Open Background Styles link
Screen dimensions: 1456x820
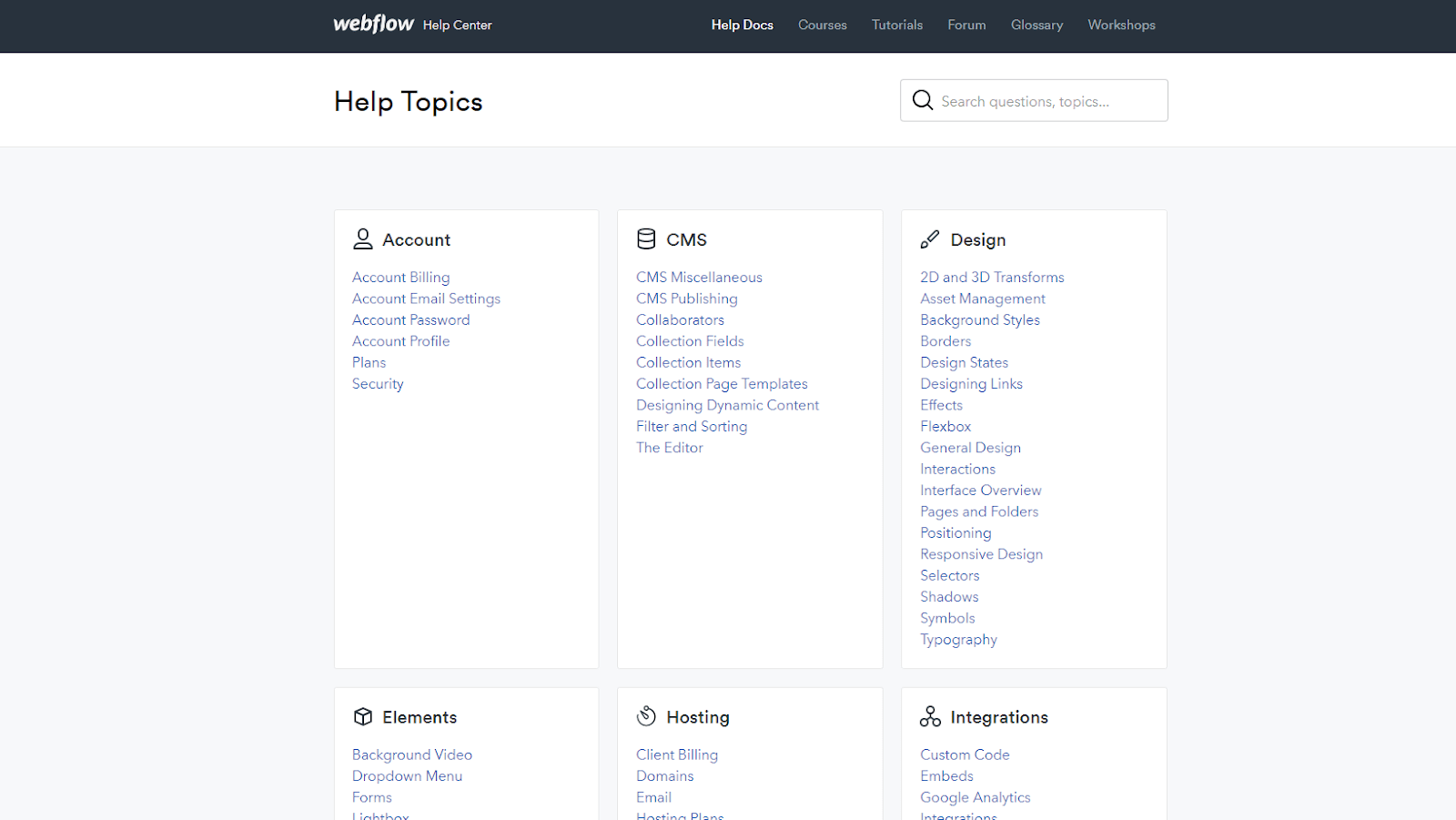pyautogui.click(x=980, y=319)
